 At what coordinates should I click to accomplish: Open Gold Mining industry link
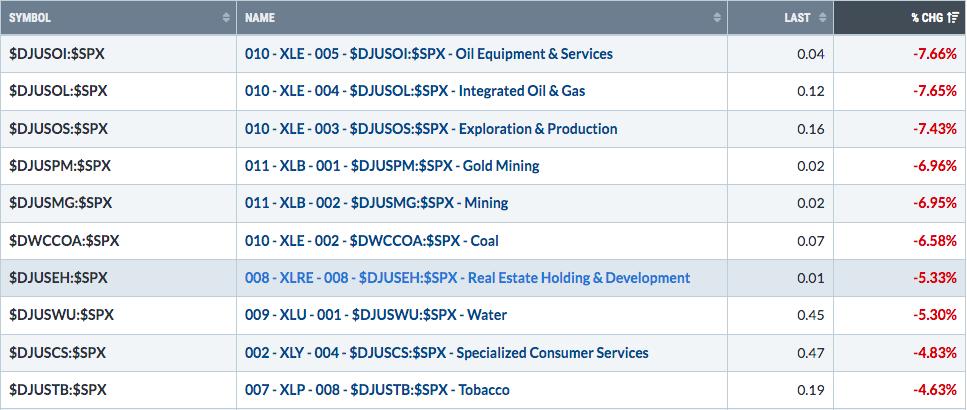[392, 166]
